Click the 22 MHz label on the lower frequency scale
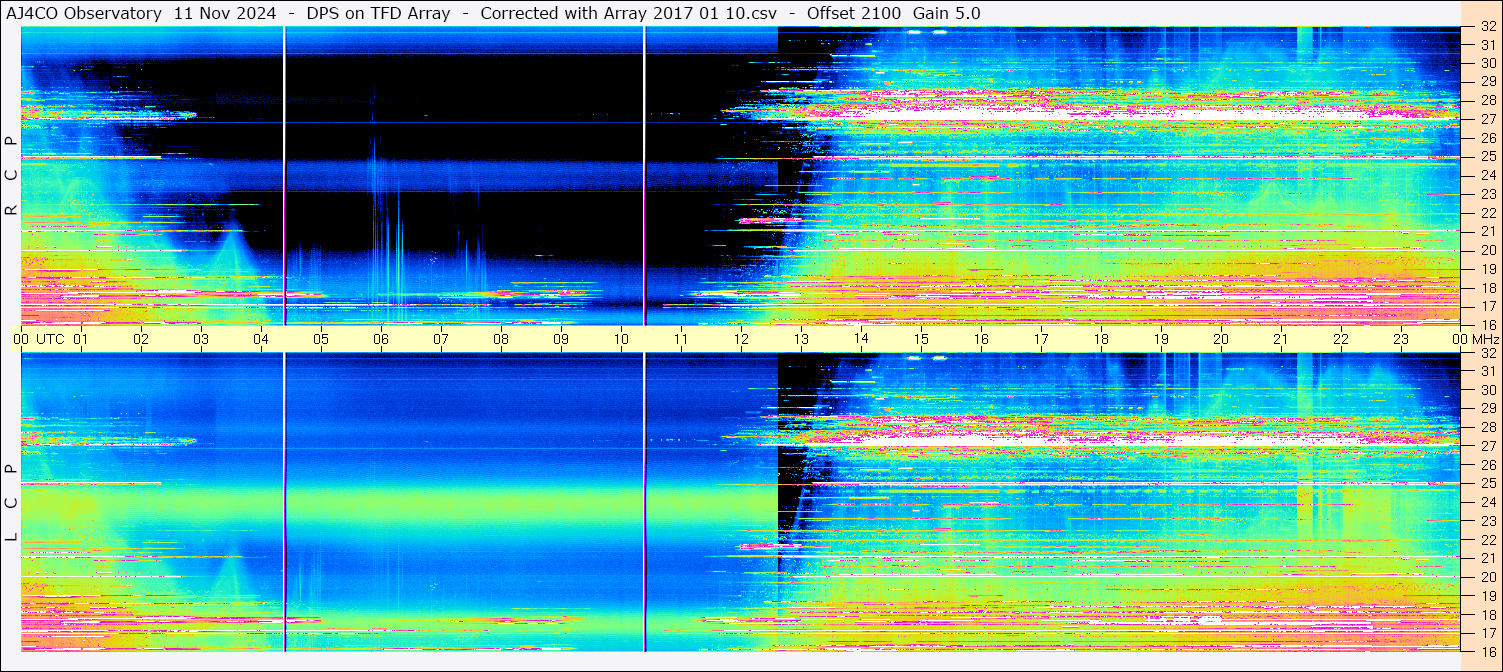Screen dimensions: 1503x672 tap(1487, 540)
